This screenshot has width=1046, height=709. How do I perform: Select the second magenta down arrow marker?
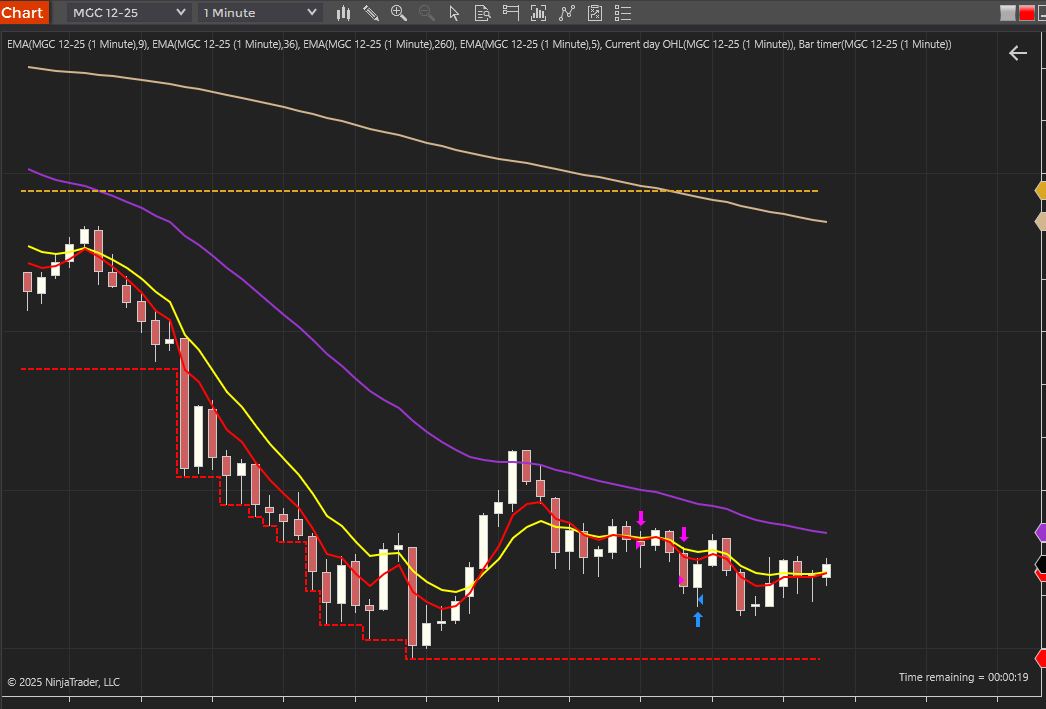pyautogui.click(x=684, y=534)
